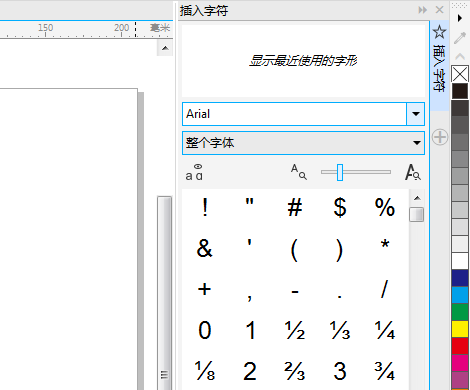This screenshot has width=470, height=390.
Task: Click the canvas vertical scroll-up arrow
Action: [165, 48]
